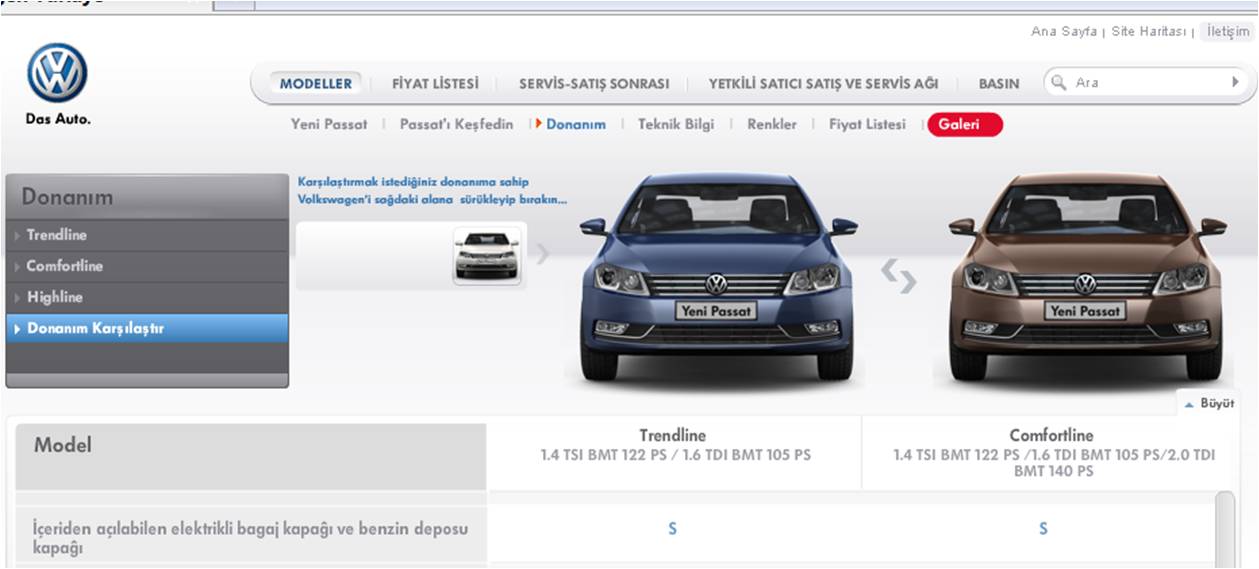Click the search magnifier icon

(1059, 83)
